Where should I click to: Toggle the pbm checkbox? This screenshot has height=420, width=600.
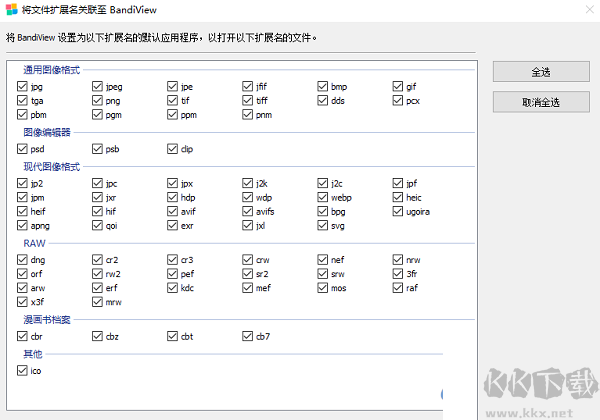pyautogui.click(x=22, y=114)
